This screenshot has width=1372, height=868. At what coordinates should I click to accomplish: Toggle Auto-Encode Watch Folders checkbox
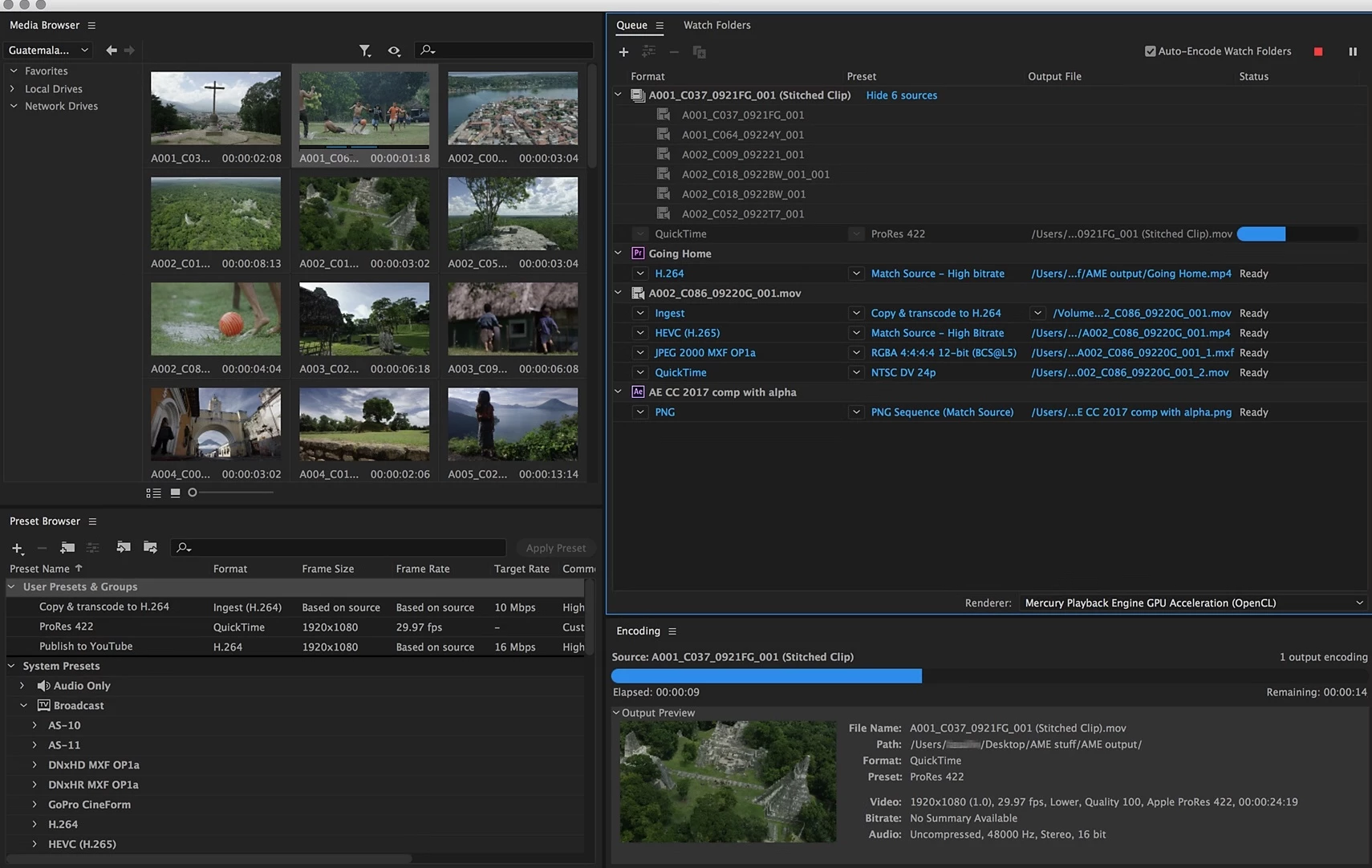coord(1150,51)
